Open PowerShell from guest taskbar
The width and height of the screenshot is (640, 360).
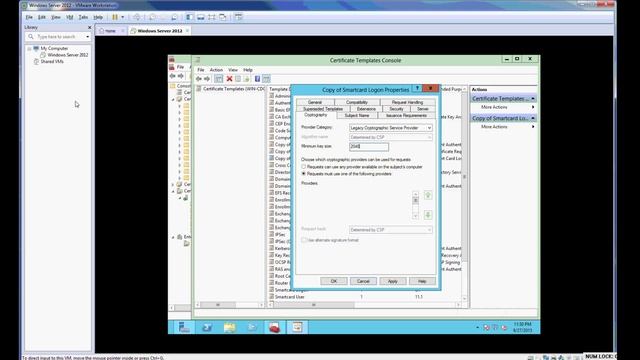[x=252, y=327]
